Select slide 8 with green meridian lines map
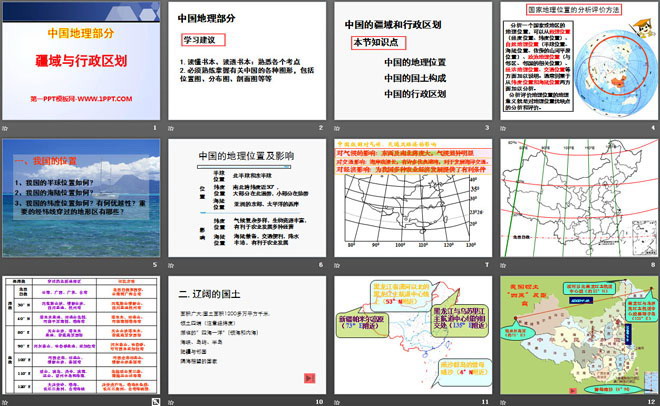The width and height of the screenshot is (660, 406). 579,198
